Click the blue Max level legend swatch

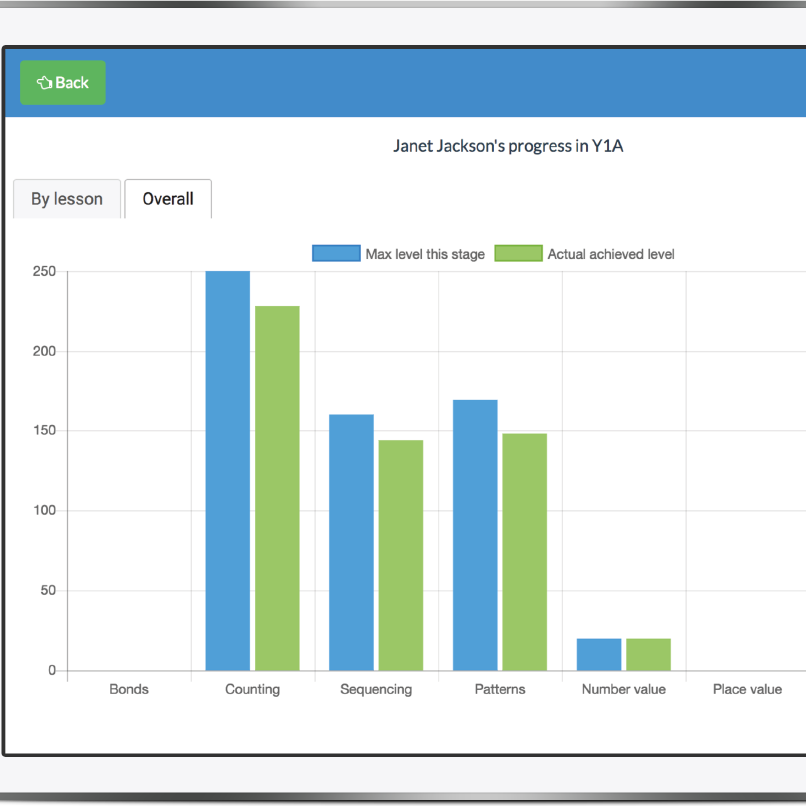pos(336,254)
